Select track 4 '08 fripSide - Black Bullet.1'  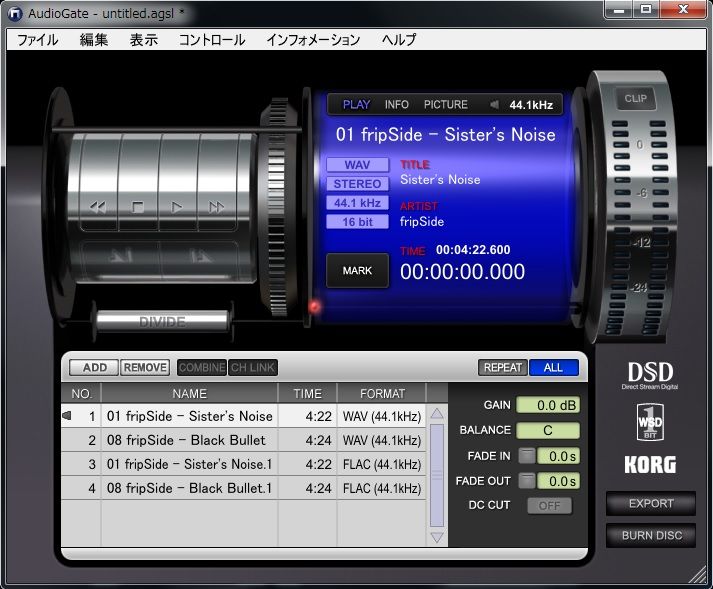click(x=244, y=488)
